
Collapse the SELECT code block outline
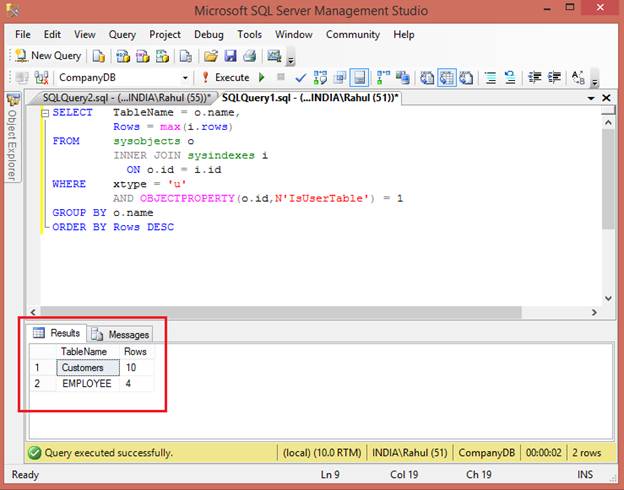coord(45,114)
